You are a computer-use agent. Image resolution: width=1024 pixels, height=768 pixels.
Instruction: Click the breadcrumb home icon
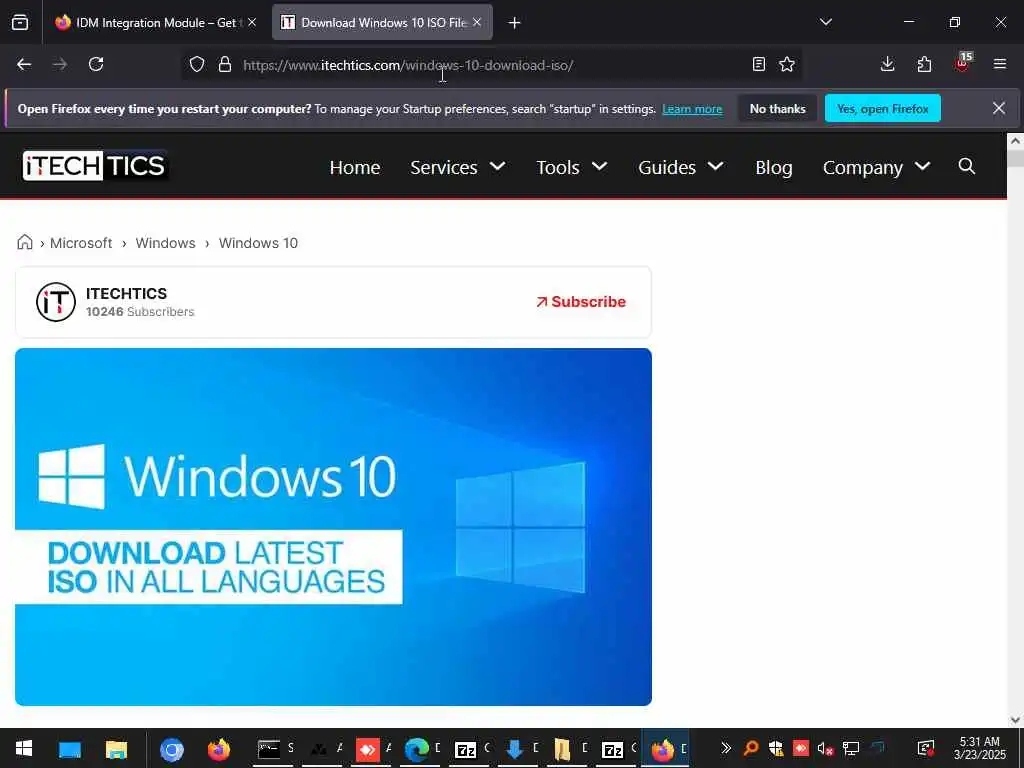[x=25, y=242]
